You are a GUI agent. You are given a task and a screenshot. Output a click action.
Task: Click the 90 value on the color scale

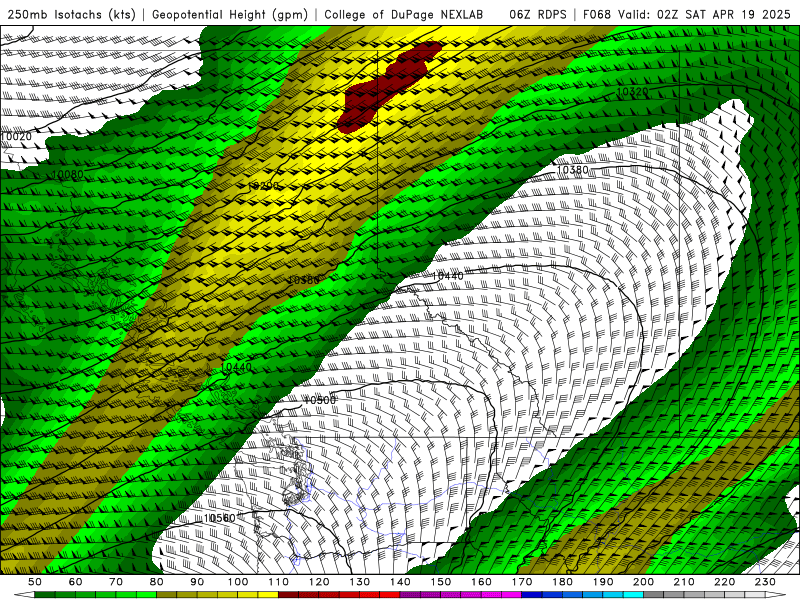click(197, 582)
